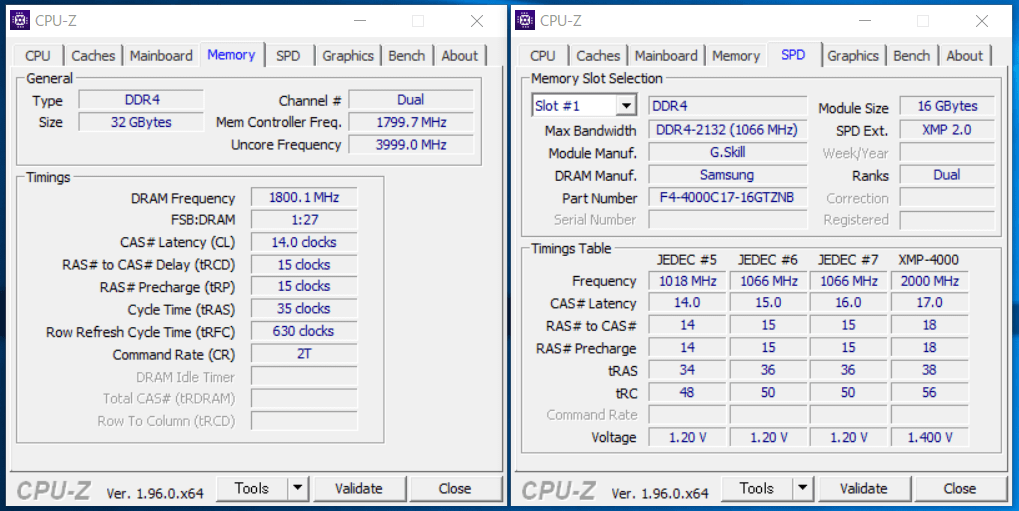The height and width of the screenshot is (511, 1019).
Task: Click Validate button in right CPU-Z window
Action: pyautogui.click(x=864, y=488)
